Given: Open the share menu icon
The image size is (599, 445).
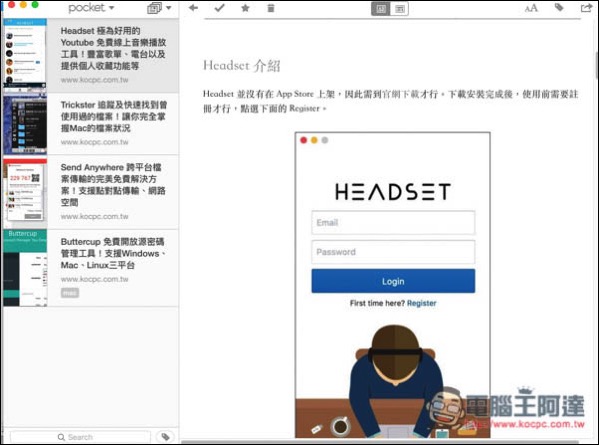Looking at the screenshot, I should pos(586,8).
